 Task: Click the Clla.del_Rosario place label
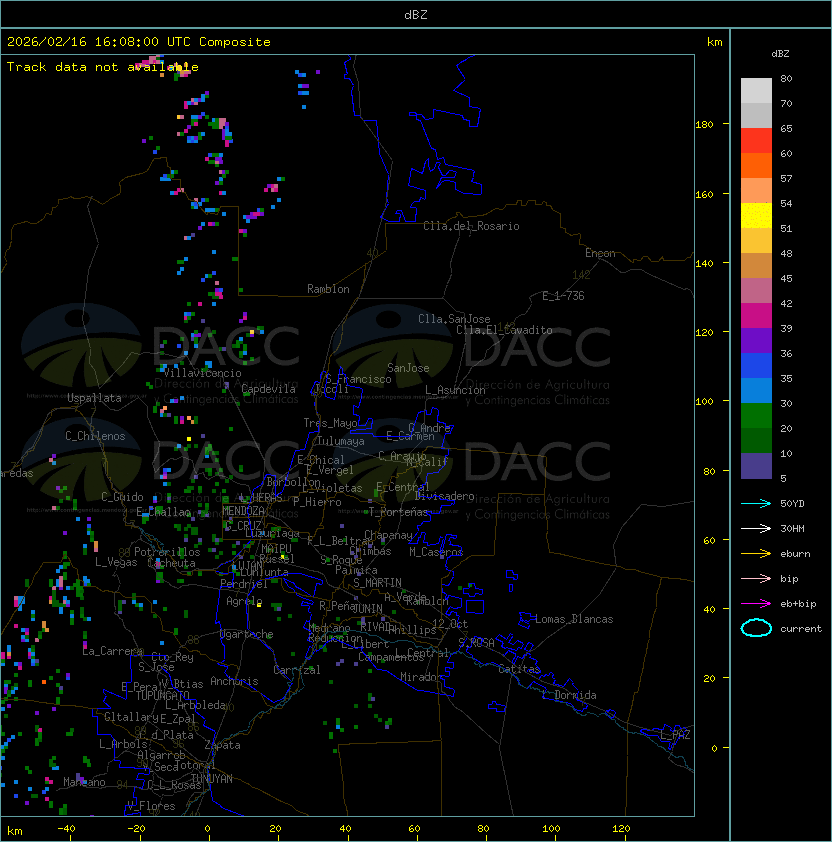(x=471, y=226)
